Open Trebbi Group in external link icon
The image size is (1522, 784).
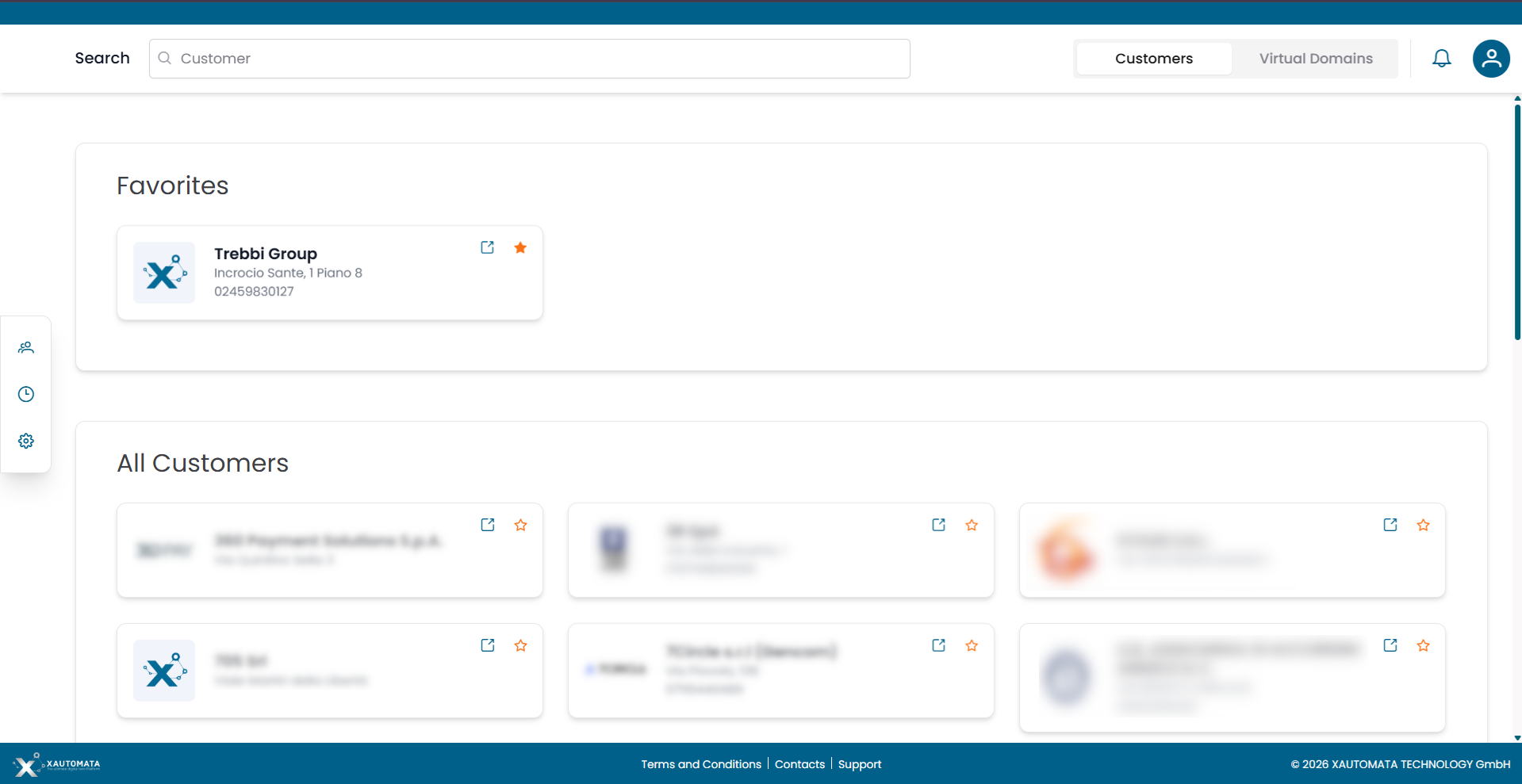(x=487, y=248)
